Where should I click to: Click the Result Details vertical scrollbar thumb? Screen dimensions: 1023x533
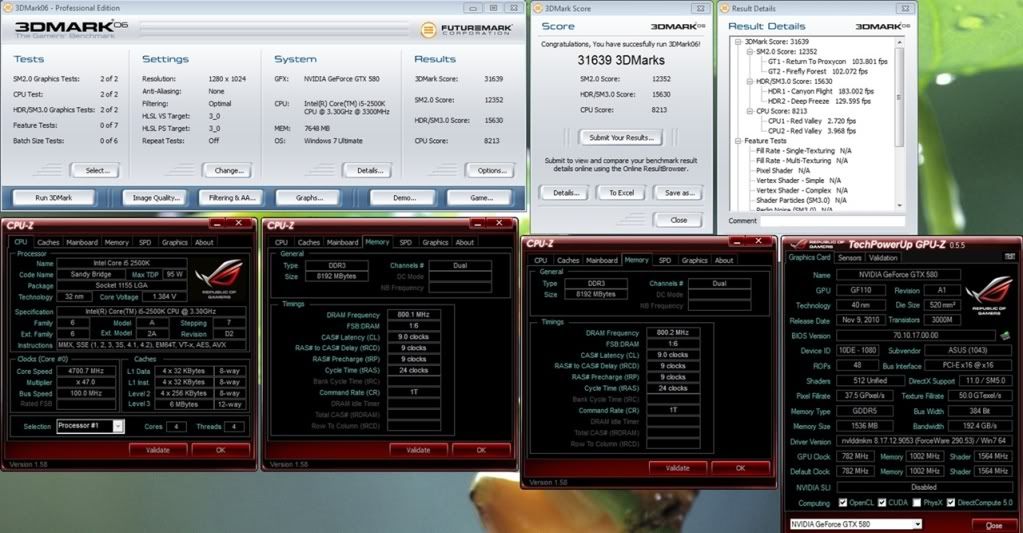(899, 97)
